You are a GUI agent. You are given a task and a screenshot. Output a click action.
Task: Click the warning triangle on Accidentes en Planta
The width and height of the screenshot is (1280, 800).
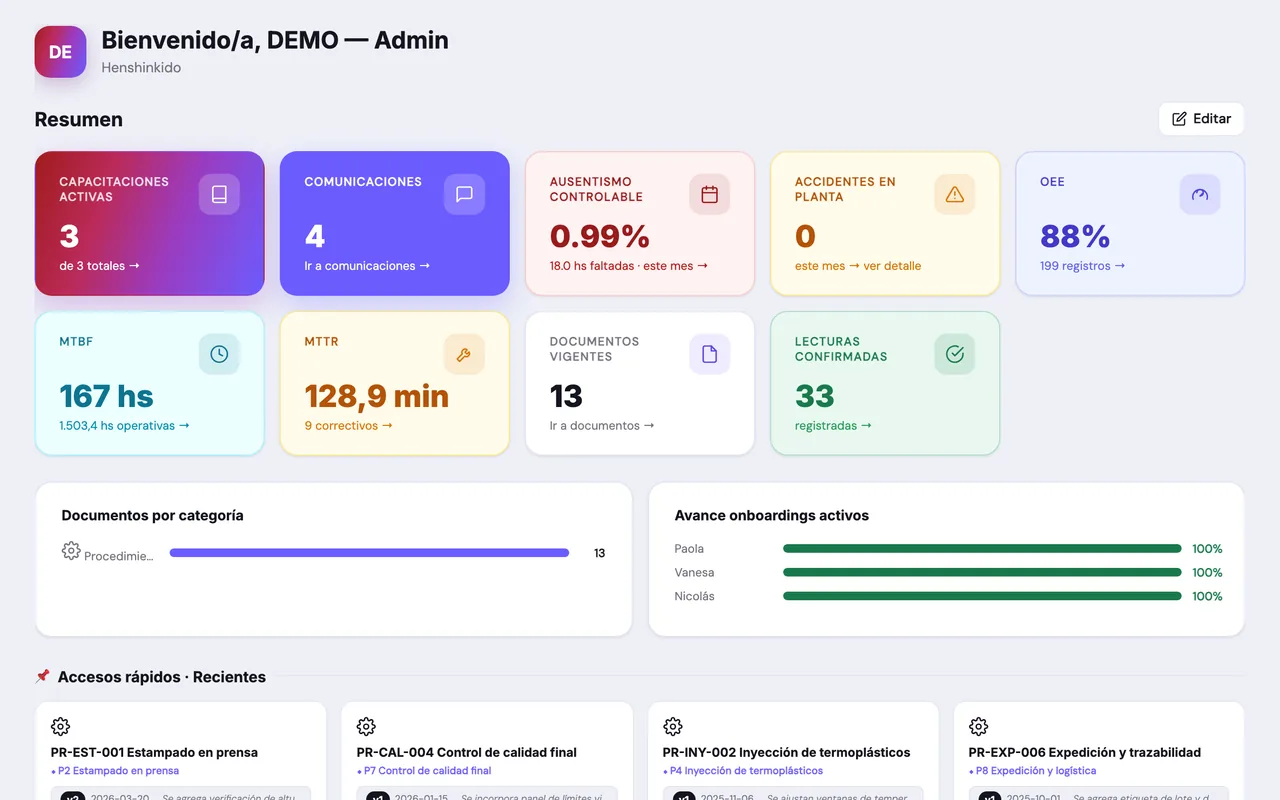click(x=954, y=194)
